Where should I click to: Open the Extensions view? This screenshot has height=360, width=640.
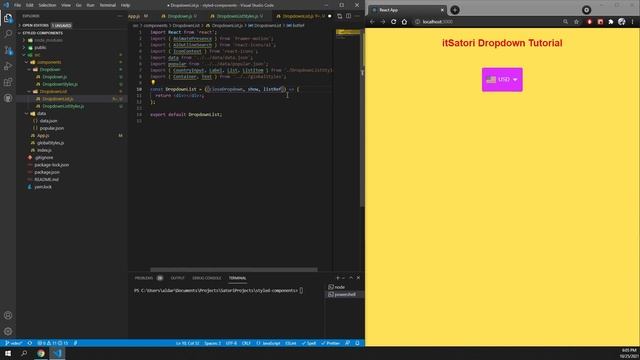click(x=8, y=82)
